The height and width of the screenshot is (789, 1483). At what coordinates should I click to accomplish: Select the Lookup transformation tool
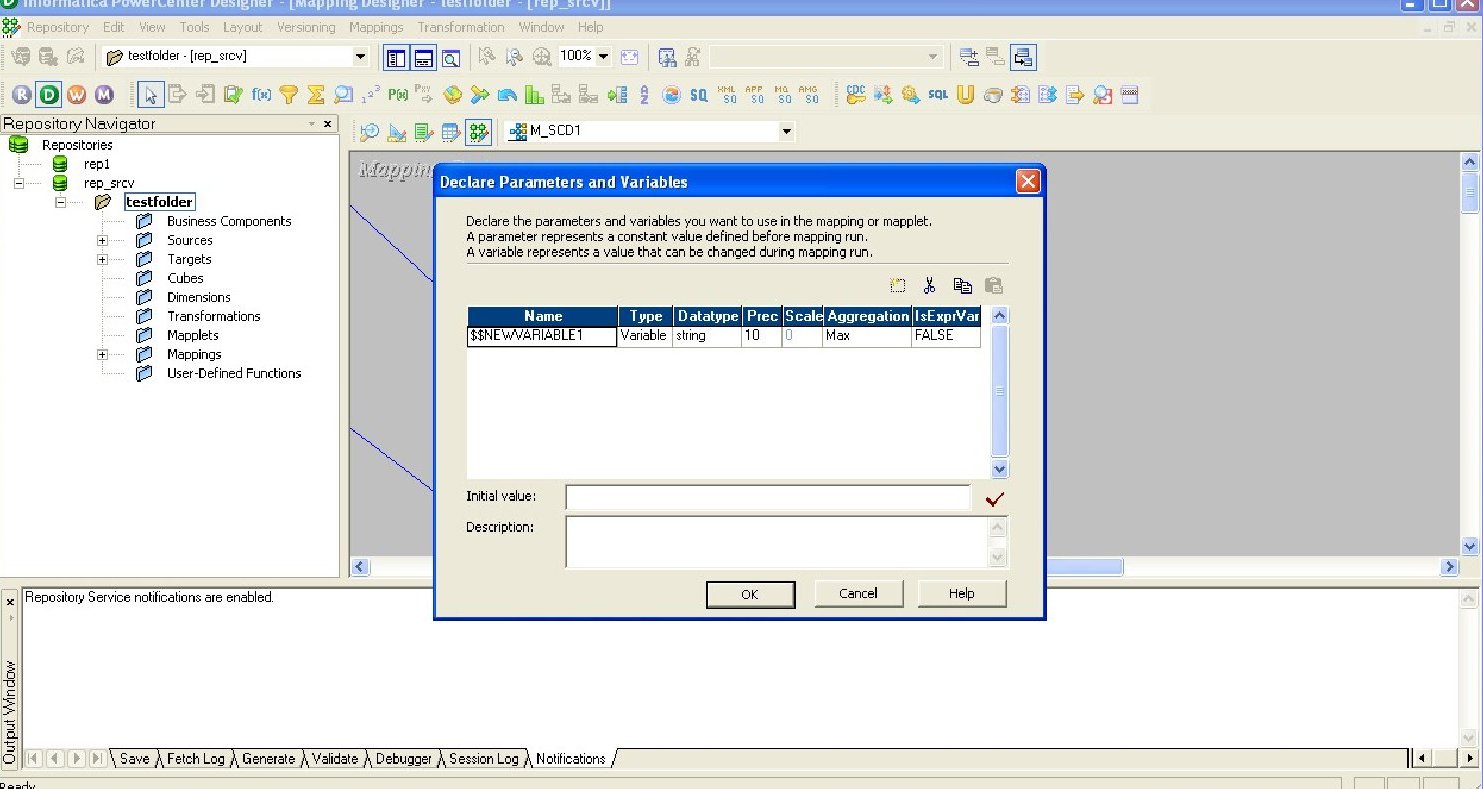pyautogui.click(x=342, y=93)
